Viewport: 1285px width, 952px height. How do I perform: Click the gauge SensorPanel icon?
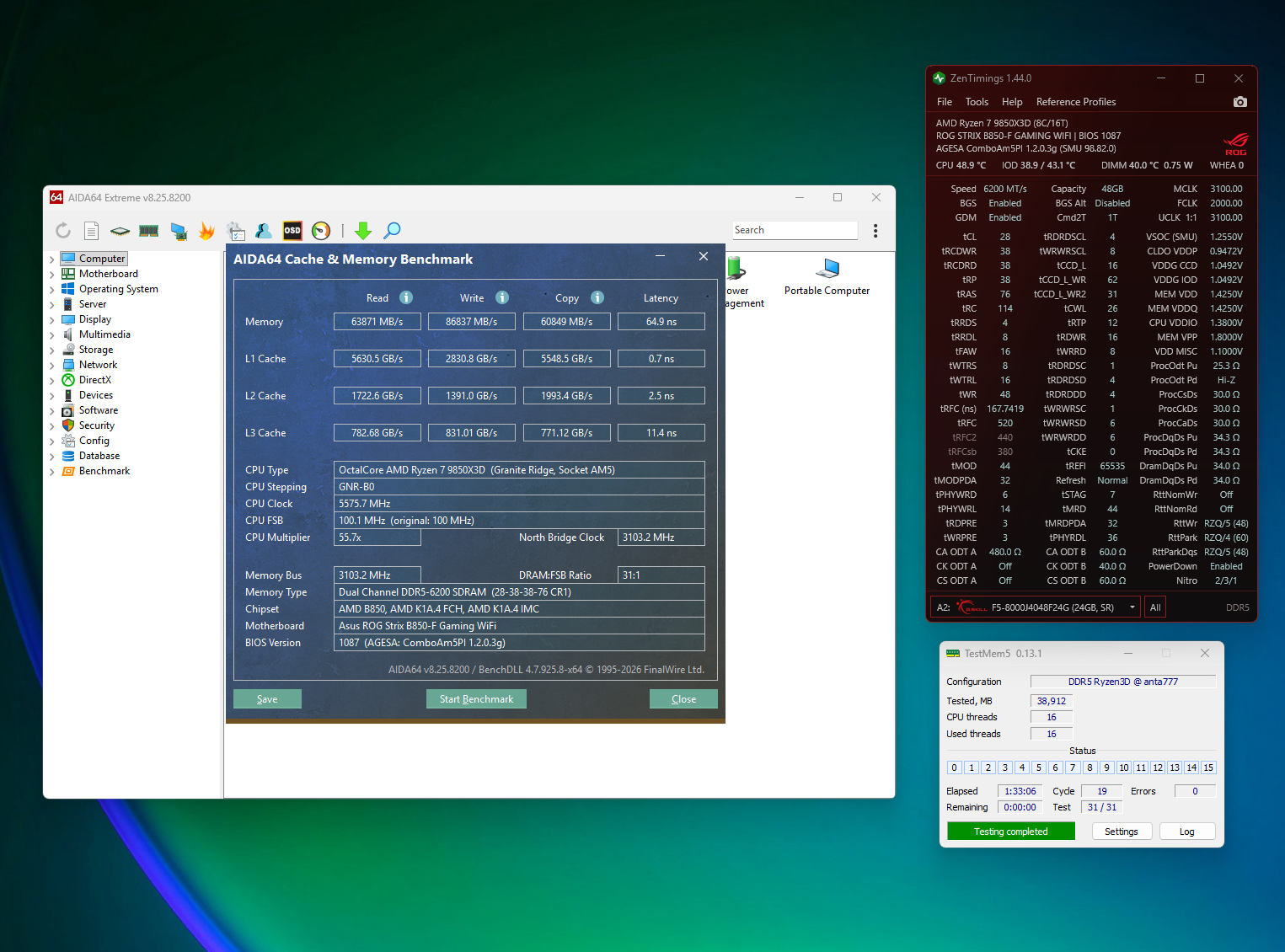(321, 230)
